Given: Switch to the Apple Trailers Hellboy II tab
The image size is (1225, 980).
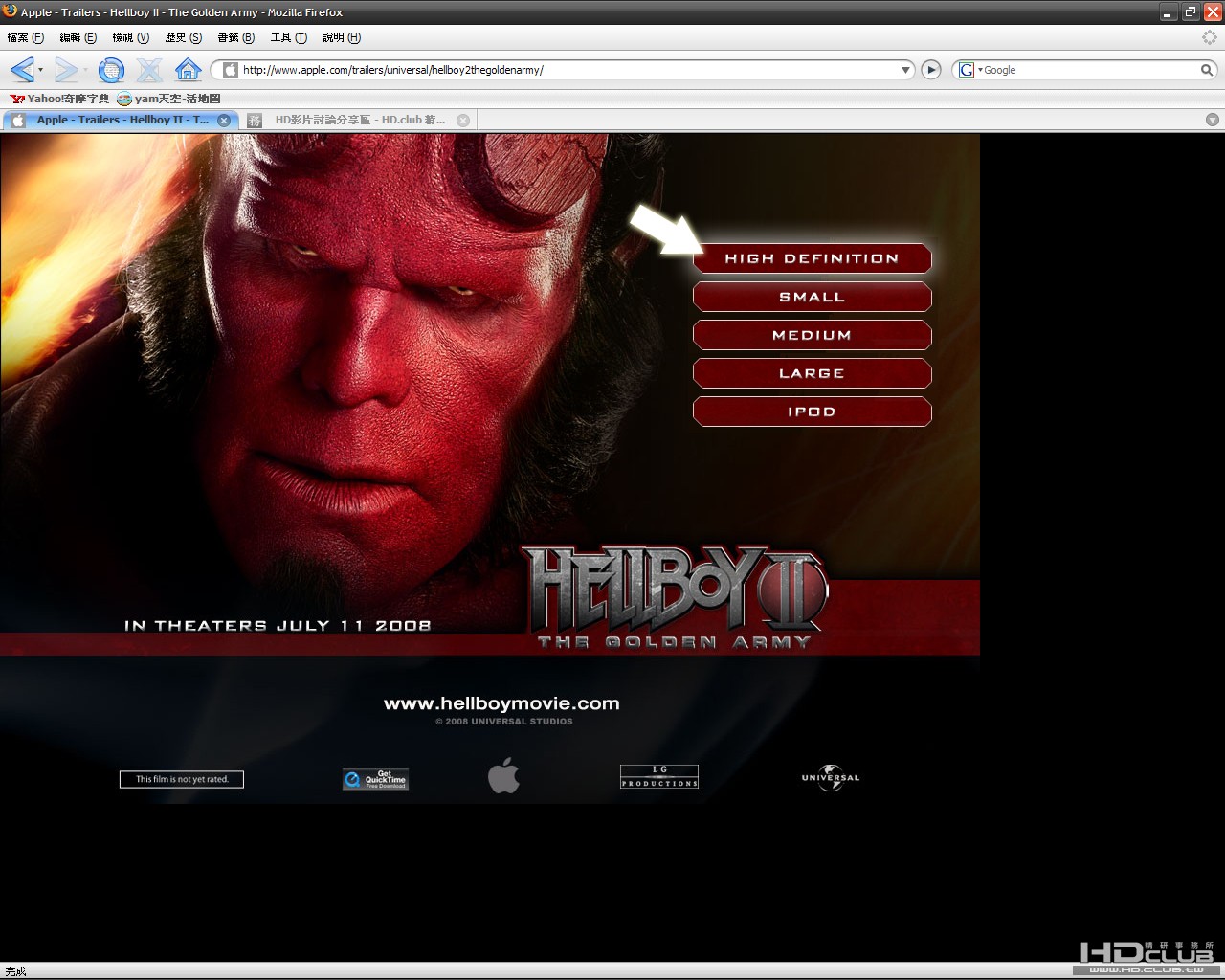Looking at the screenshot, I should point(121,121).
